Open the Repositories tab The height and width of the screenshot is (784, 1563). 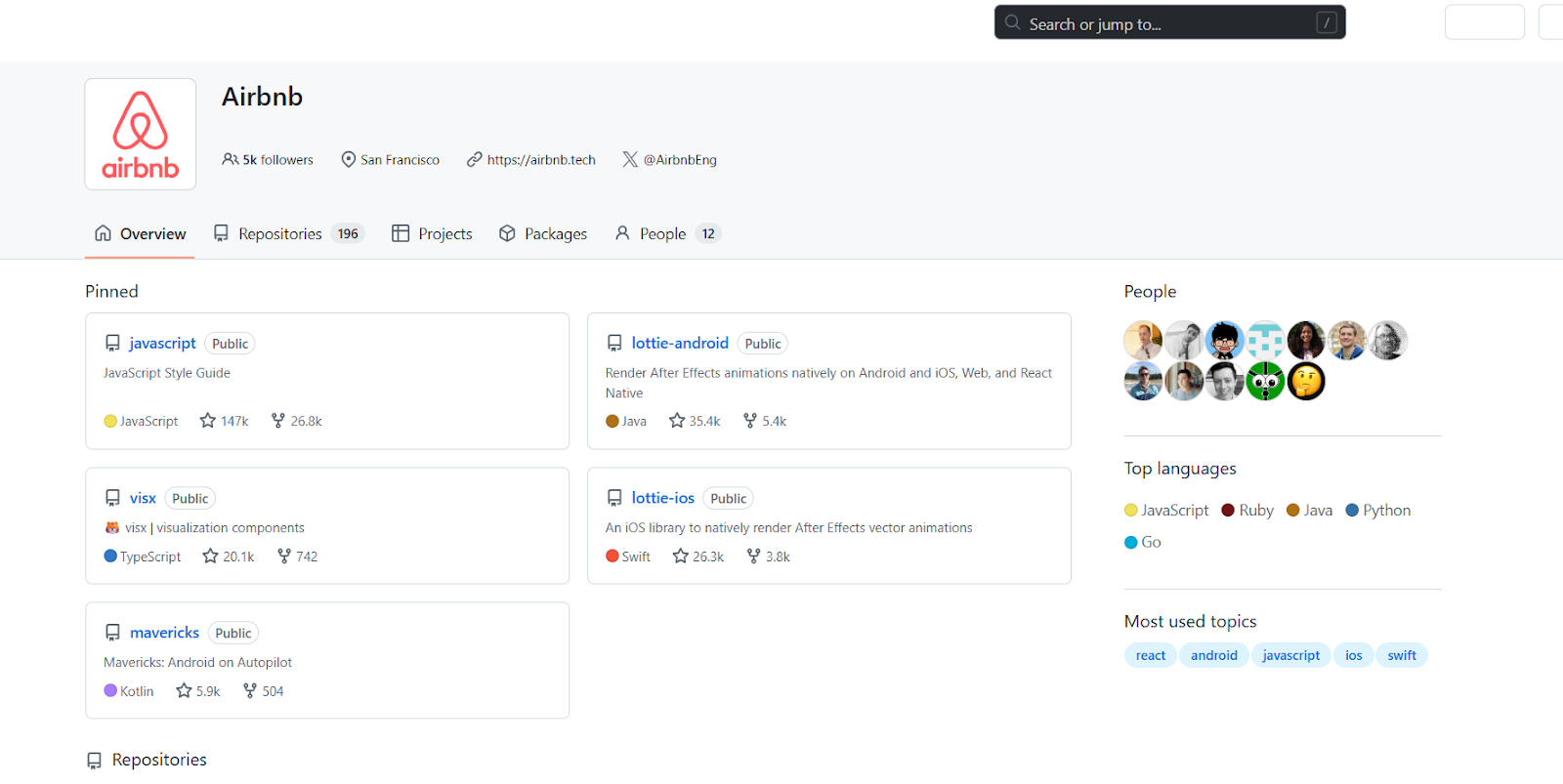click(x=288, y=233)
